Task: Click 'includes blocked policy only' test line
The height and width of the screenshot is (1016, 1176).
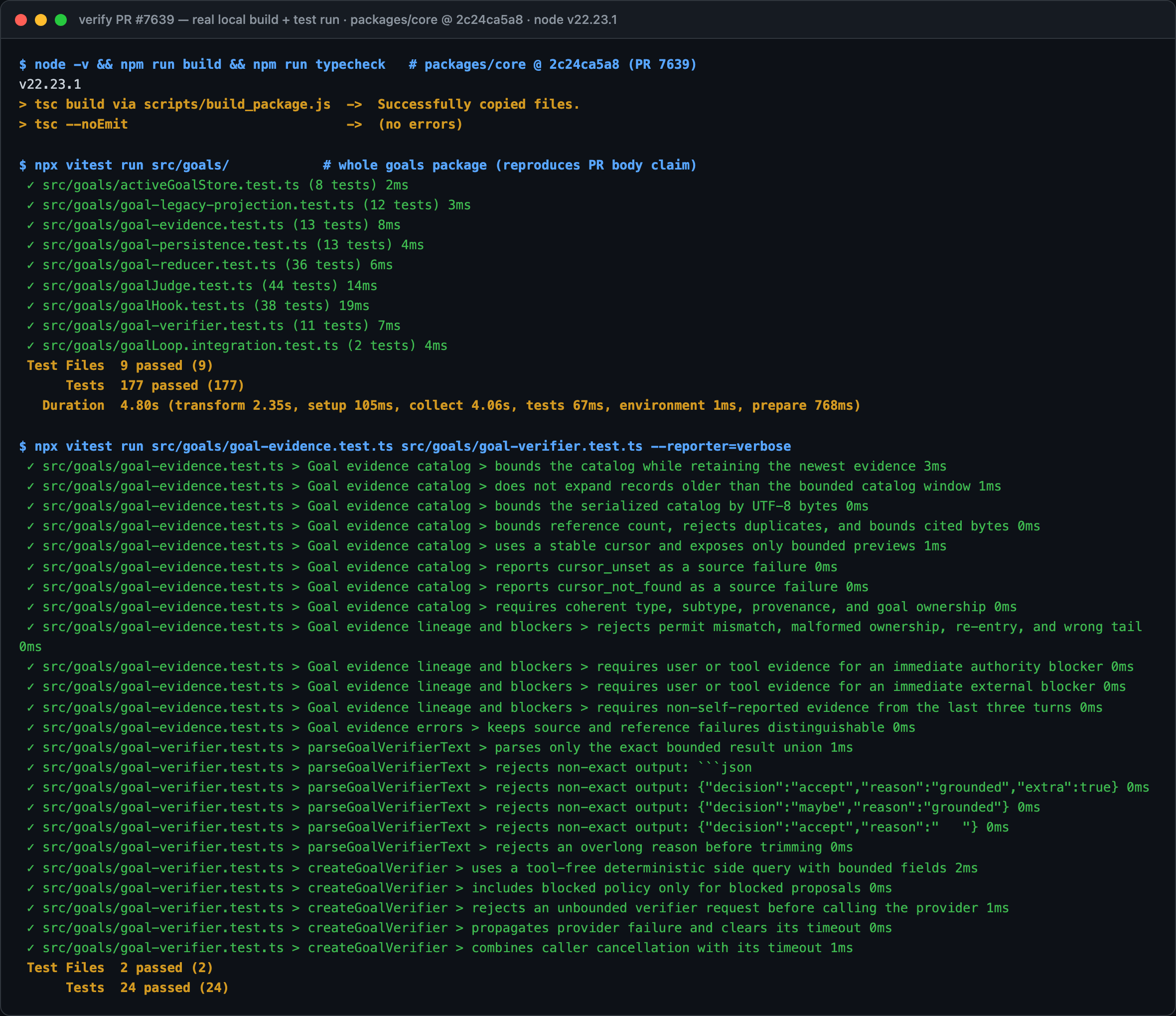Action: point(459,887)
